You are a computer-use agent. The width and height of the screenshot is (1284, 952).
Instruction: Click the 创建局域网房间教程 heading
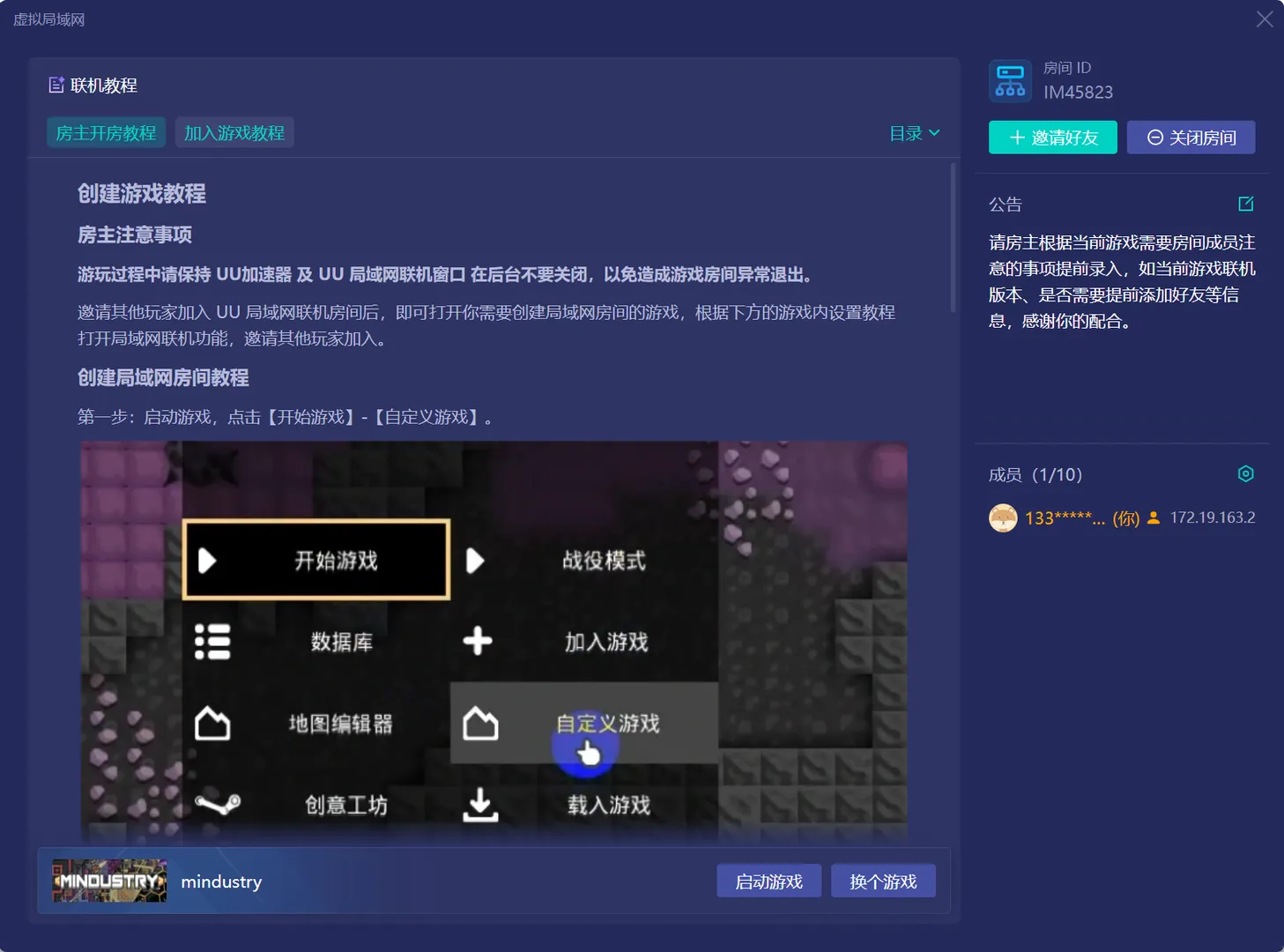163,378
